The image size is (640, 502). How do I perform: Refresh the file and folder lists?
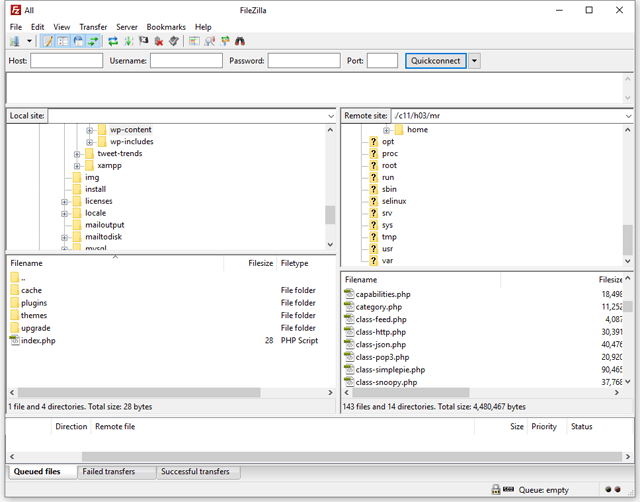113,41
